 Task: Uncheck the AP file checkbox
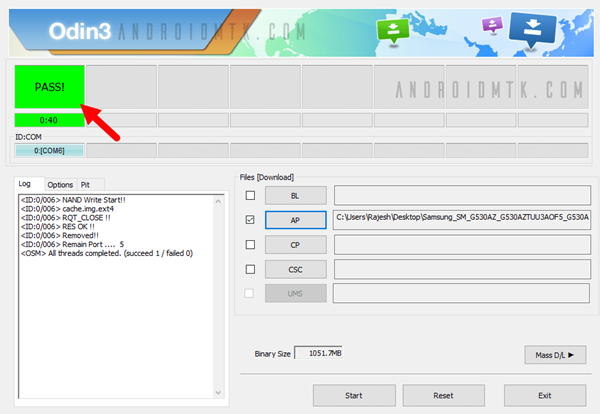click(x=250, y=220)
